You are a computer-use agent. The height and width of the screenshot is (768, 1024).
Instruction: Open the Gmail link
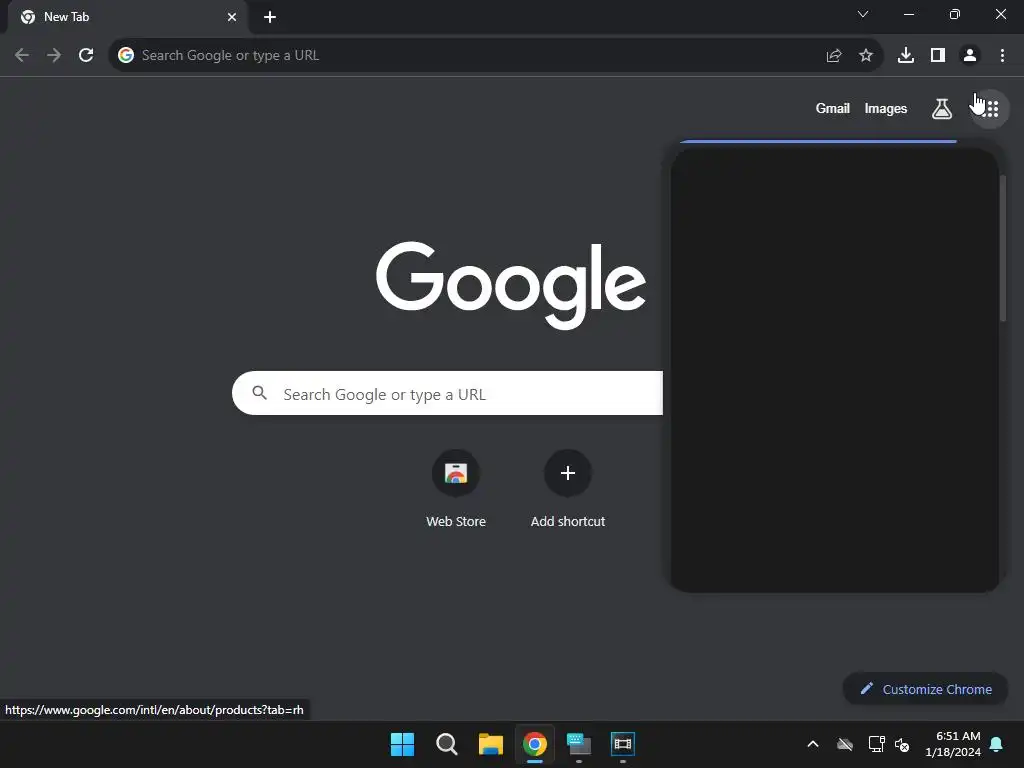(832, 108)
